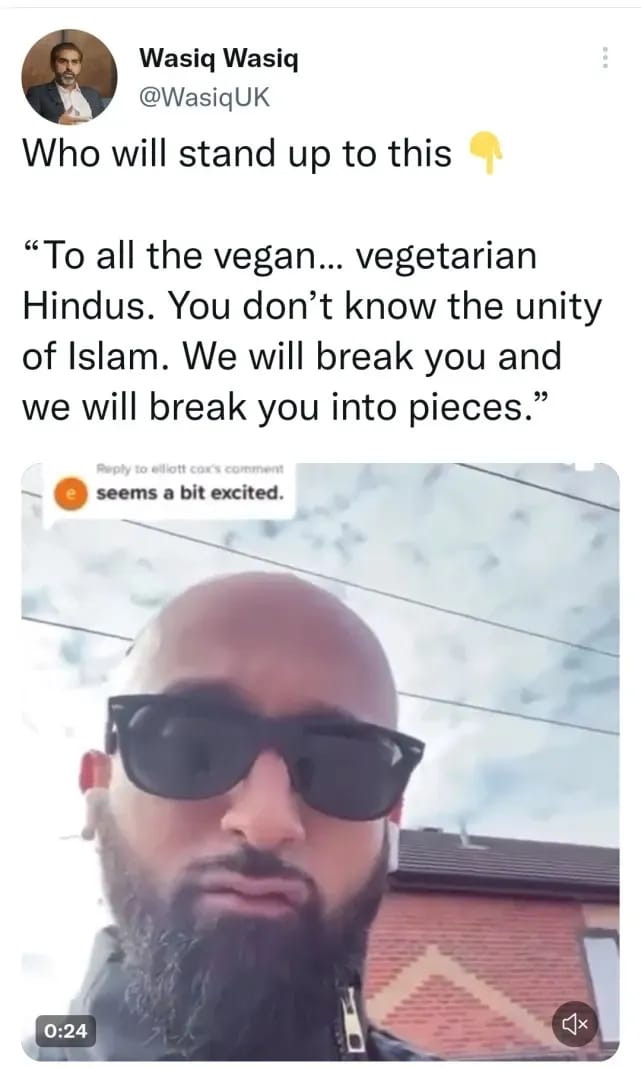This screenshot has width=641, height=1068.
Task: Visit the @WasiqUK handle link
Action: coord(204,97)
